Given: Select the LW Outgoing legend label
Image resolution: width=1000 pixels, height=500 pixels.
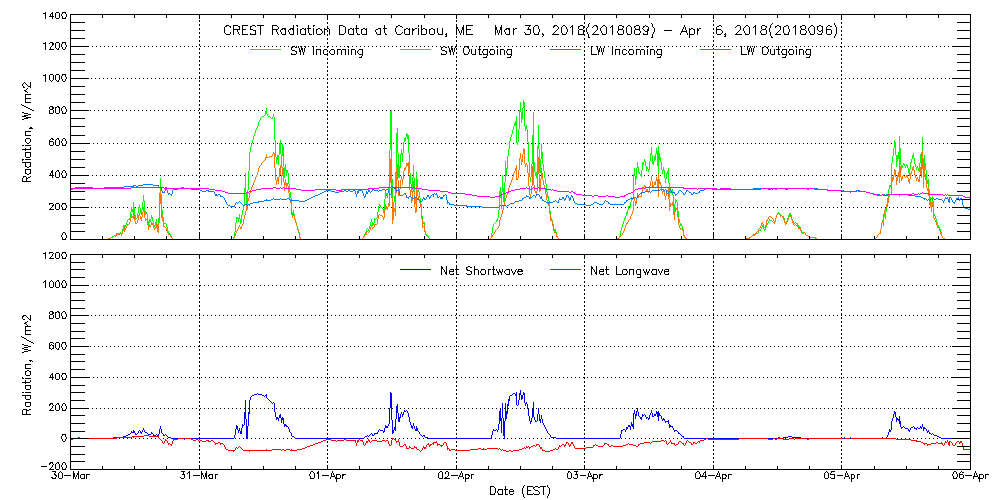Looking at the screenshot, I should point(775,51).
